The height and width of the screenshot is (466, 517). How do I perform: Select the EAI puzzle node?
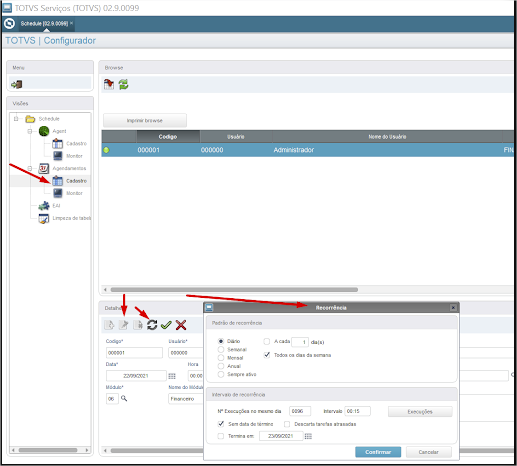[44, 206]
